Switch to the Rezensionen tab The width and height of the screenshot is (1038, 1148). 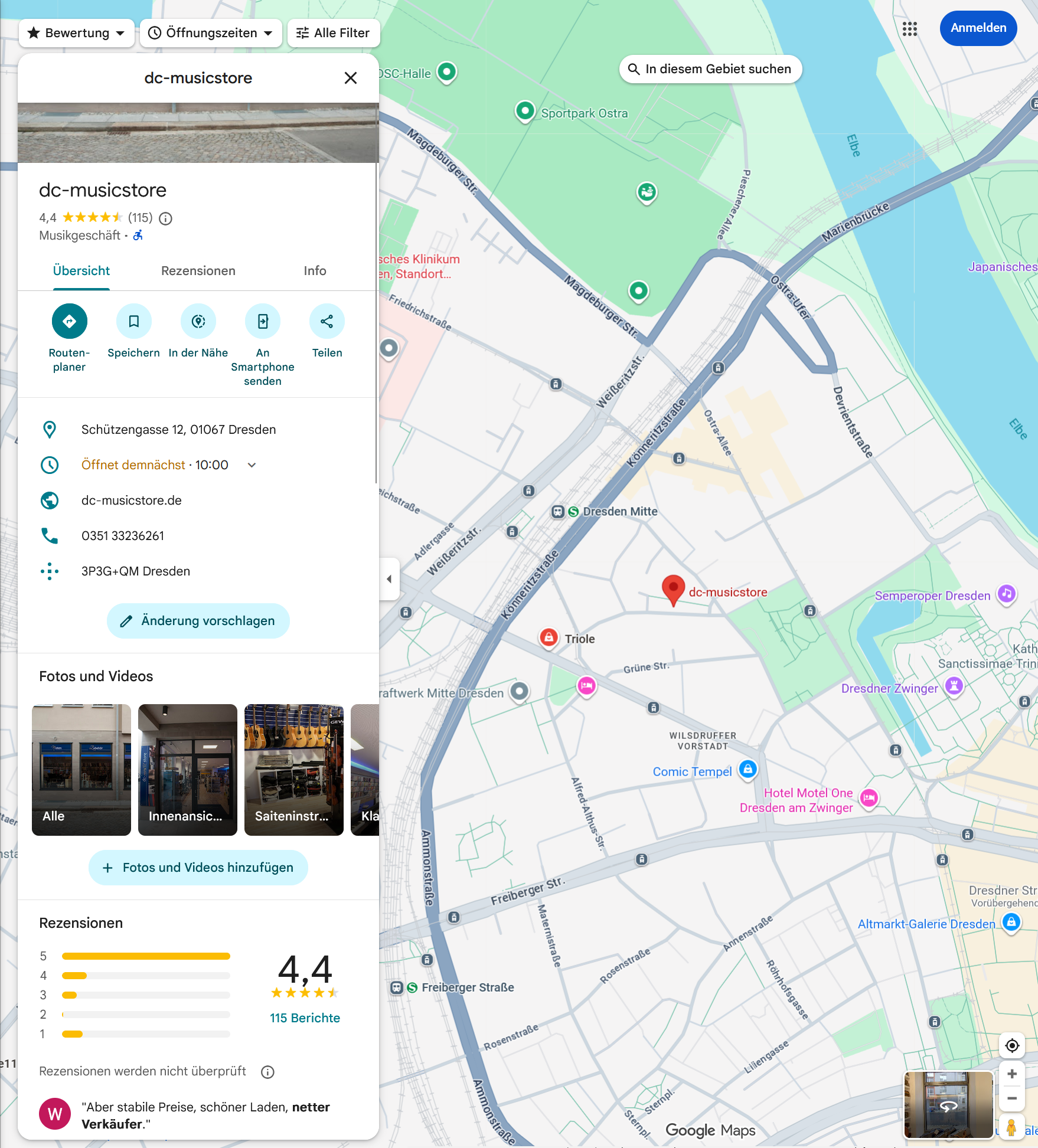(198, 271)
